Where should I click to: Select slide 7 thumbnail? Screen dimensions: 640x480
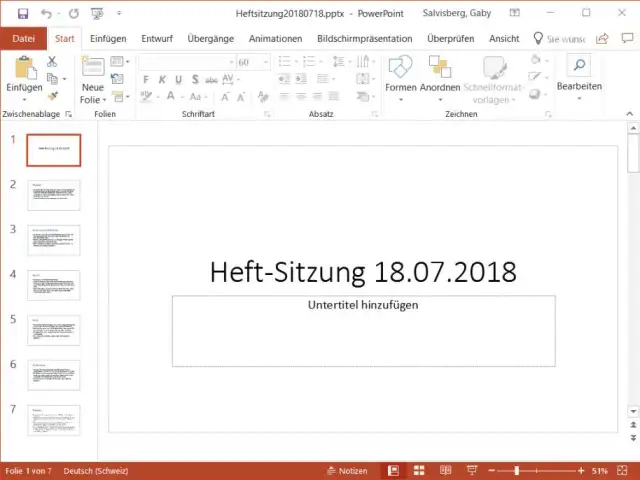point(54,420)
